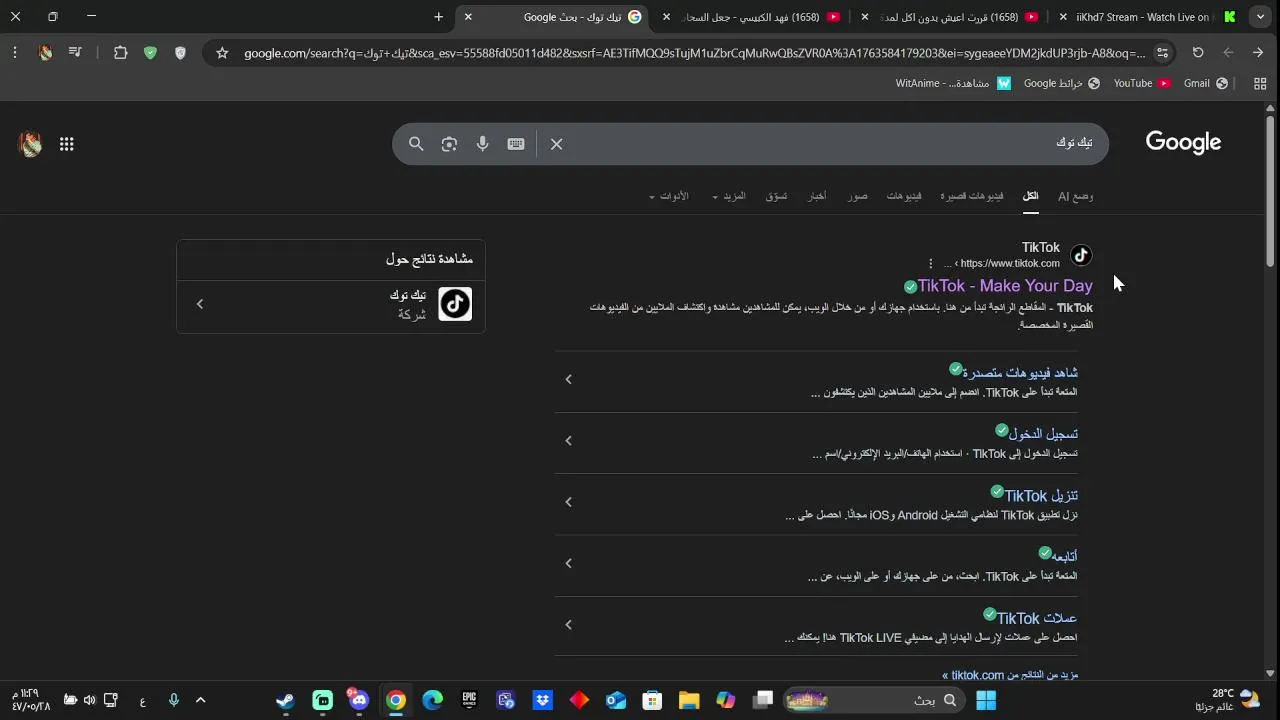Open the Gmail bookmark
Image resolution: width=1280 pixels, height=720 pixels.
pos(1205,83)
